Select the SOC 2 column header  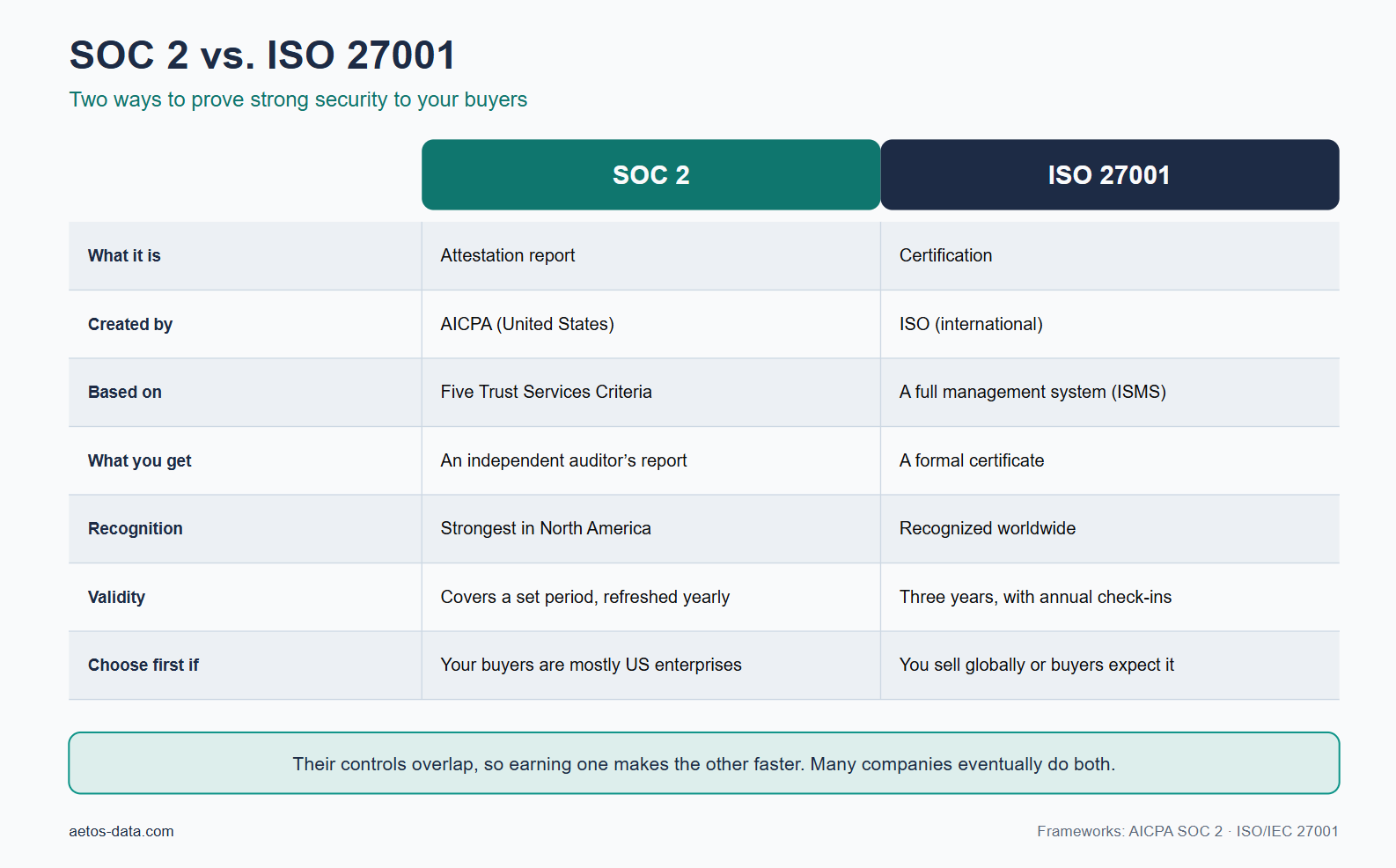tap(651, 174)
